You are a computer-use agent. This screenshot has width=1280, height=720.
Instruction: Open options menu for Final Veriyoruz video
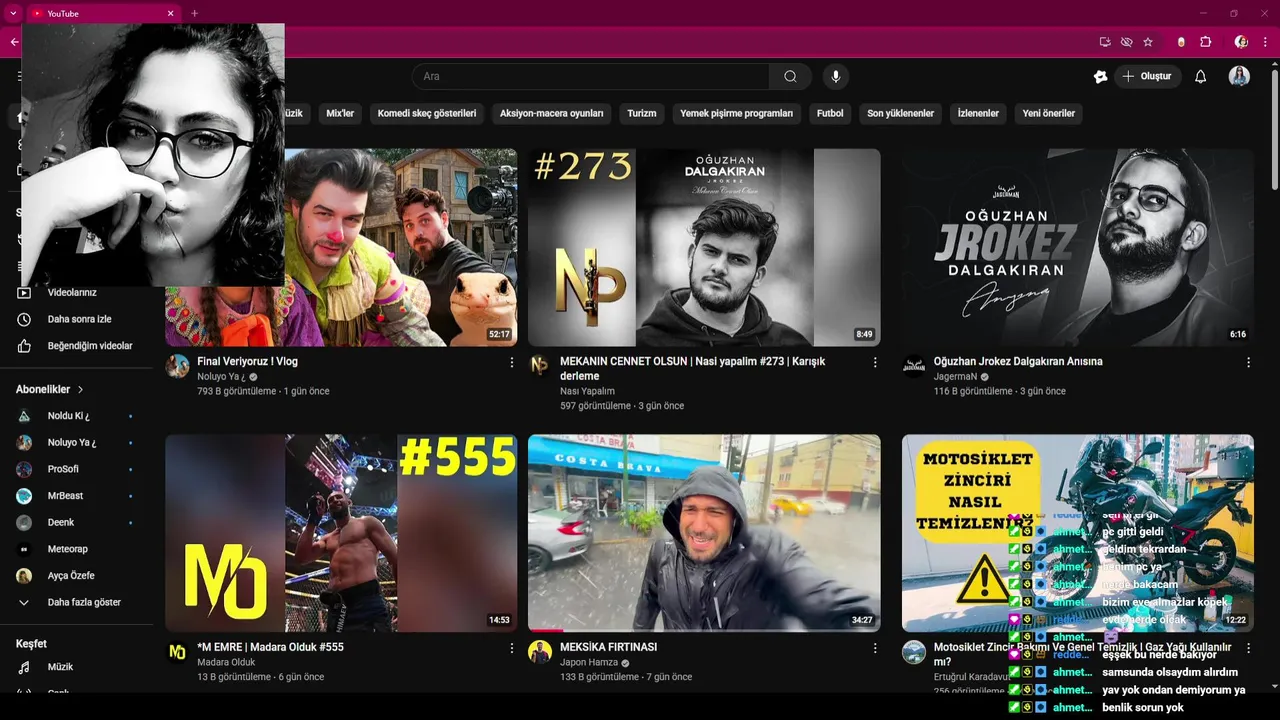click(x=512, y=362)
